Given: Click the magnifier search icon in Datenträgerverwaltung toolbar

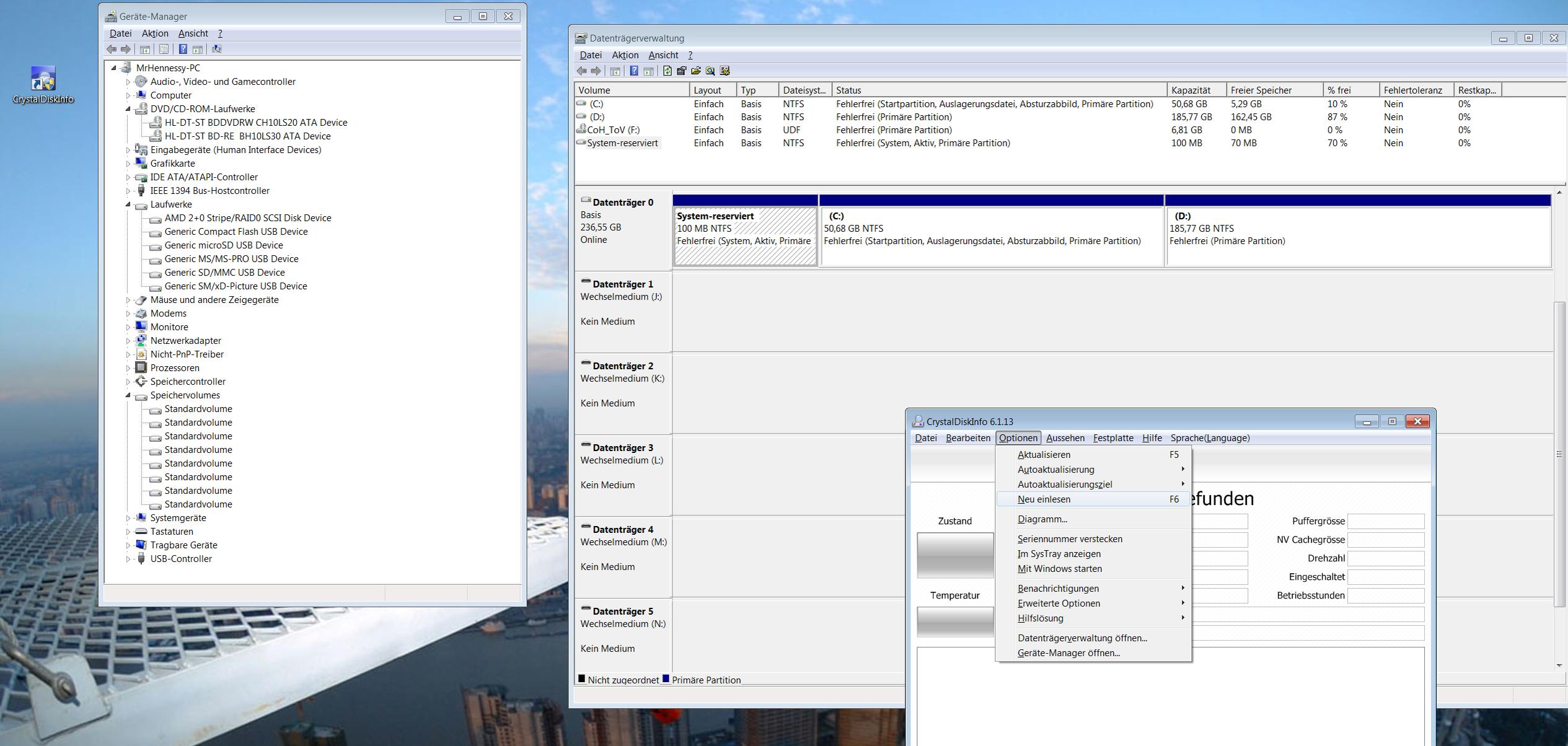Looking at the screenshot, I should [x=710, y=71].
